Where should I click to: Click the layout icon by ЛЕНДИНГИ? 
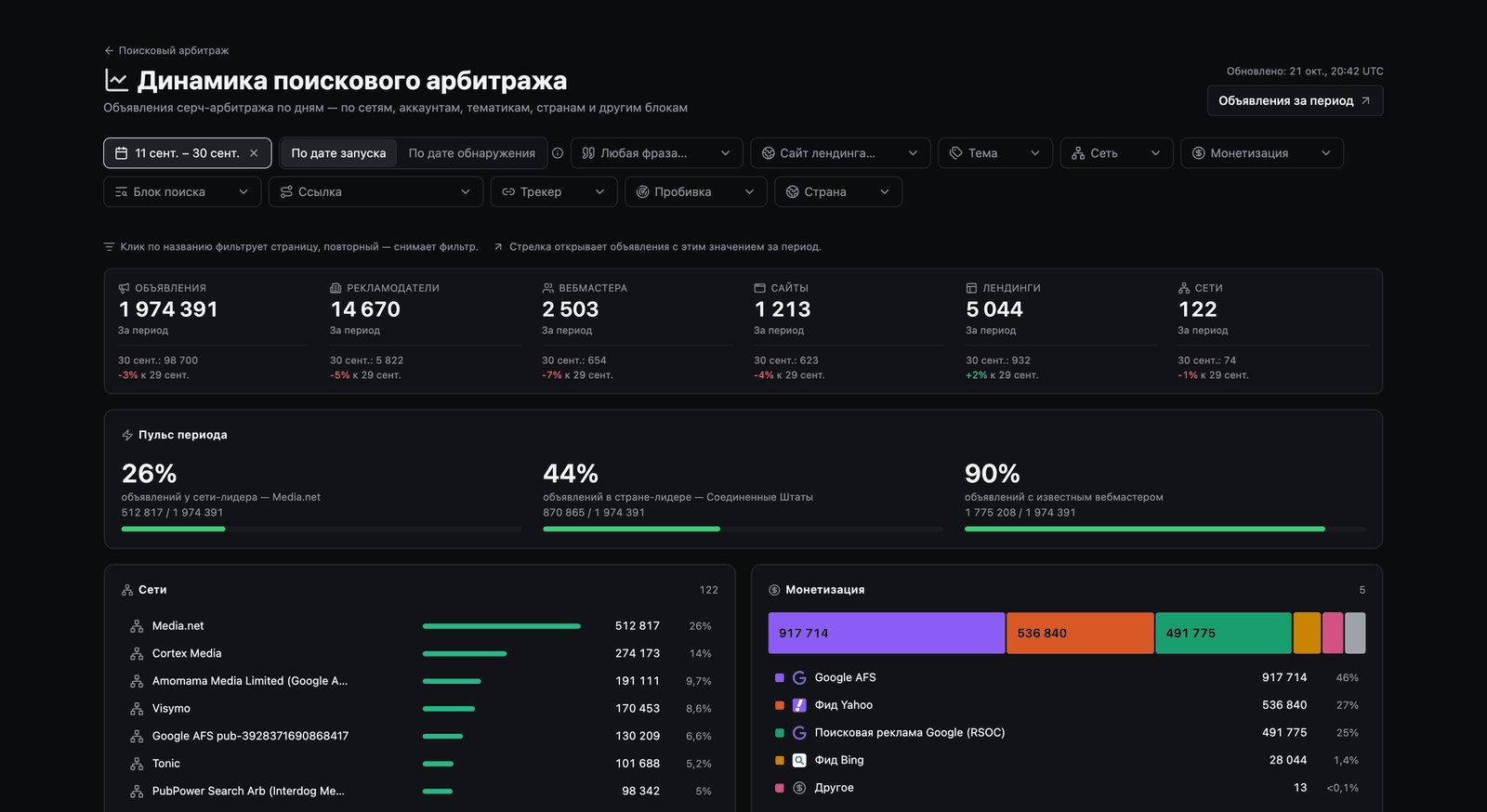971,288
